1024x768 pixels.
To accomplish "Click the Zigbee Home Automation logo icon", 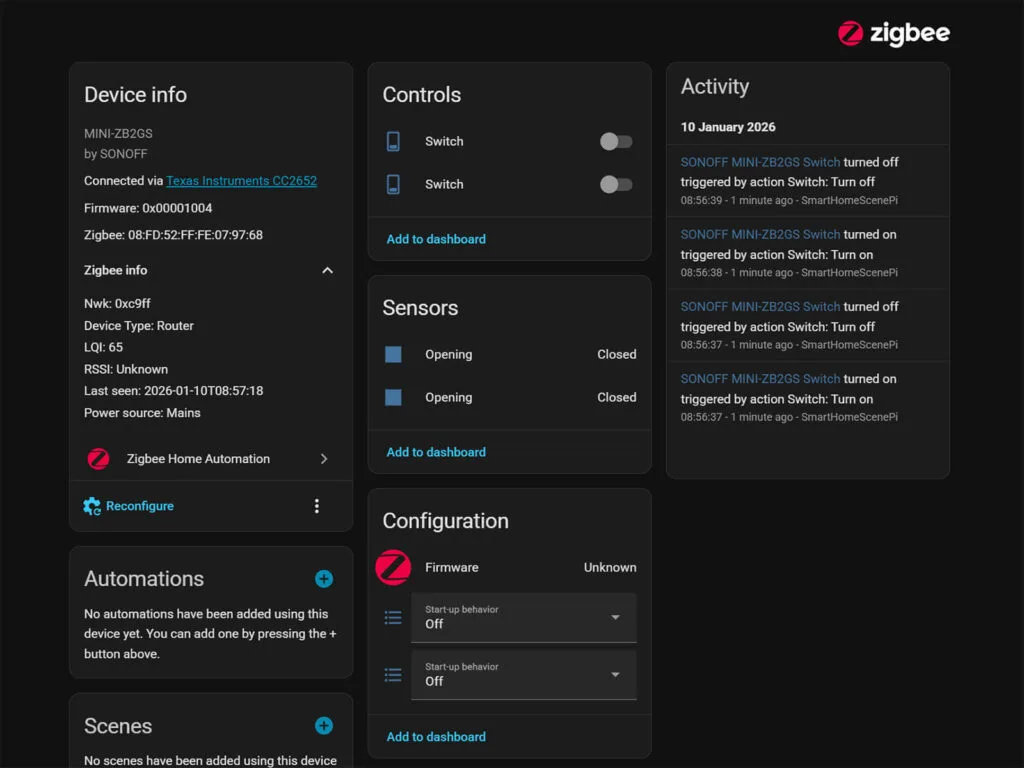I will click(x=99, y=459).
